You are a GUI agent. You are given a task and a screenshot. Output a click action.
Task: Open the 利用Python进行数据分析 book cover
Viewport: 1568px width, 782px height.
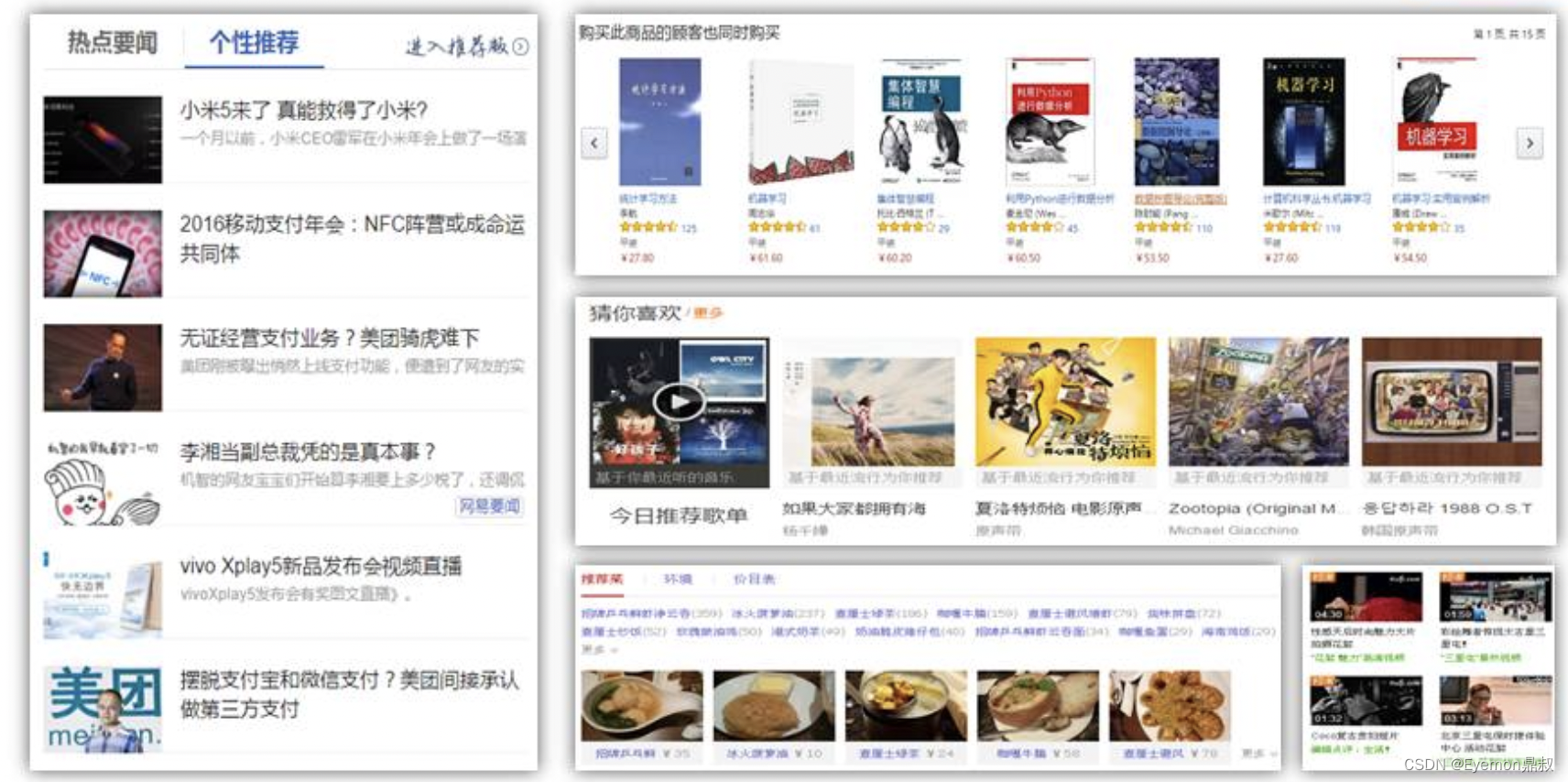[x=1050, y=122]
